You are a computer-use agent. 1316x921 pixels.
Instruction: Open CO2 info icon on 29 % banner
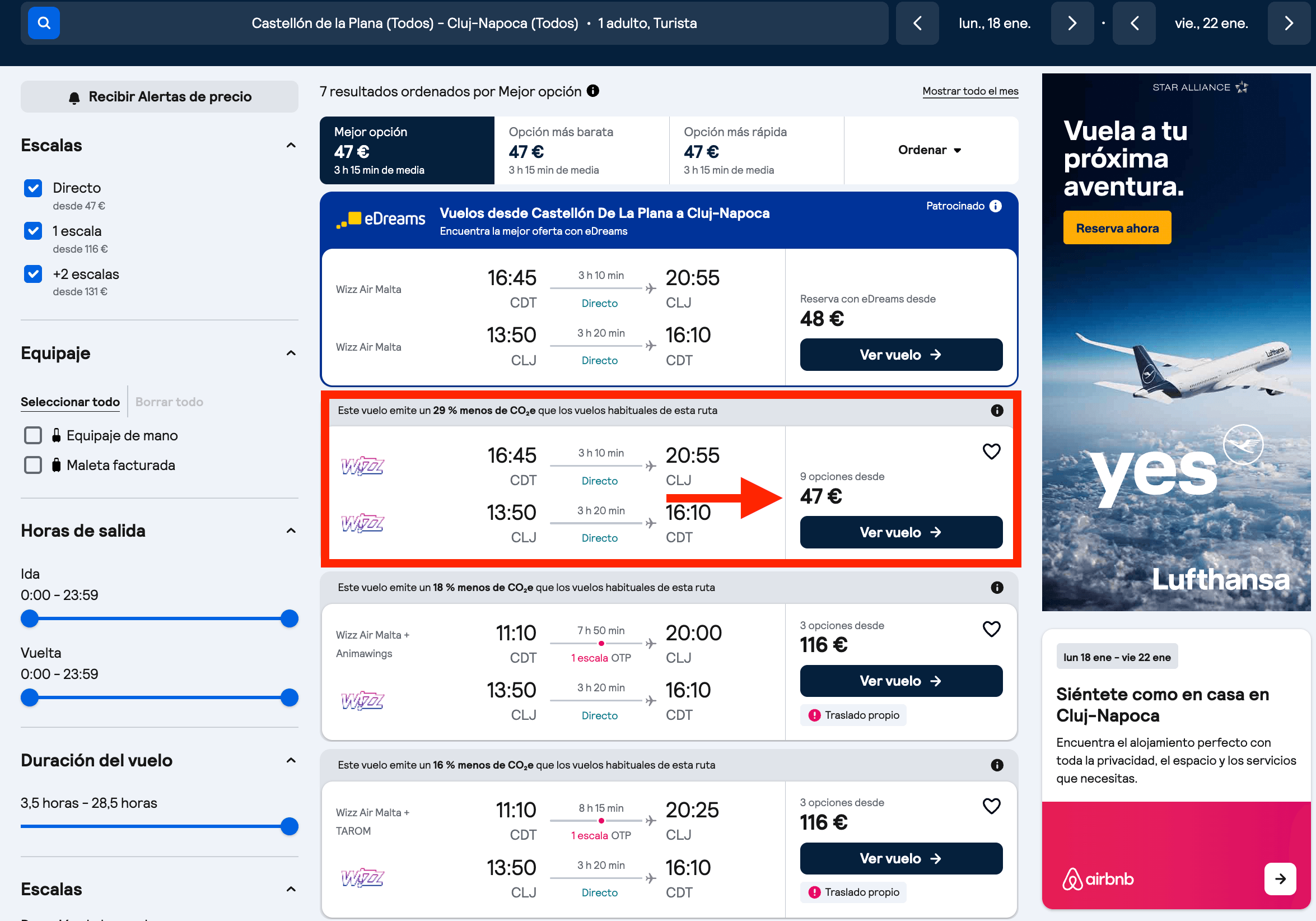997,411
